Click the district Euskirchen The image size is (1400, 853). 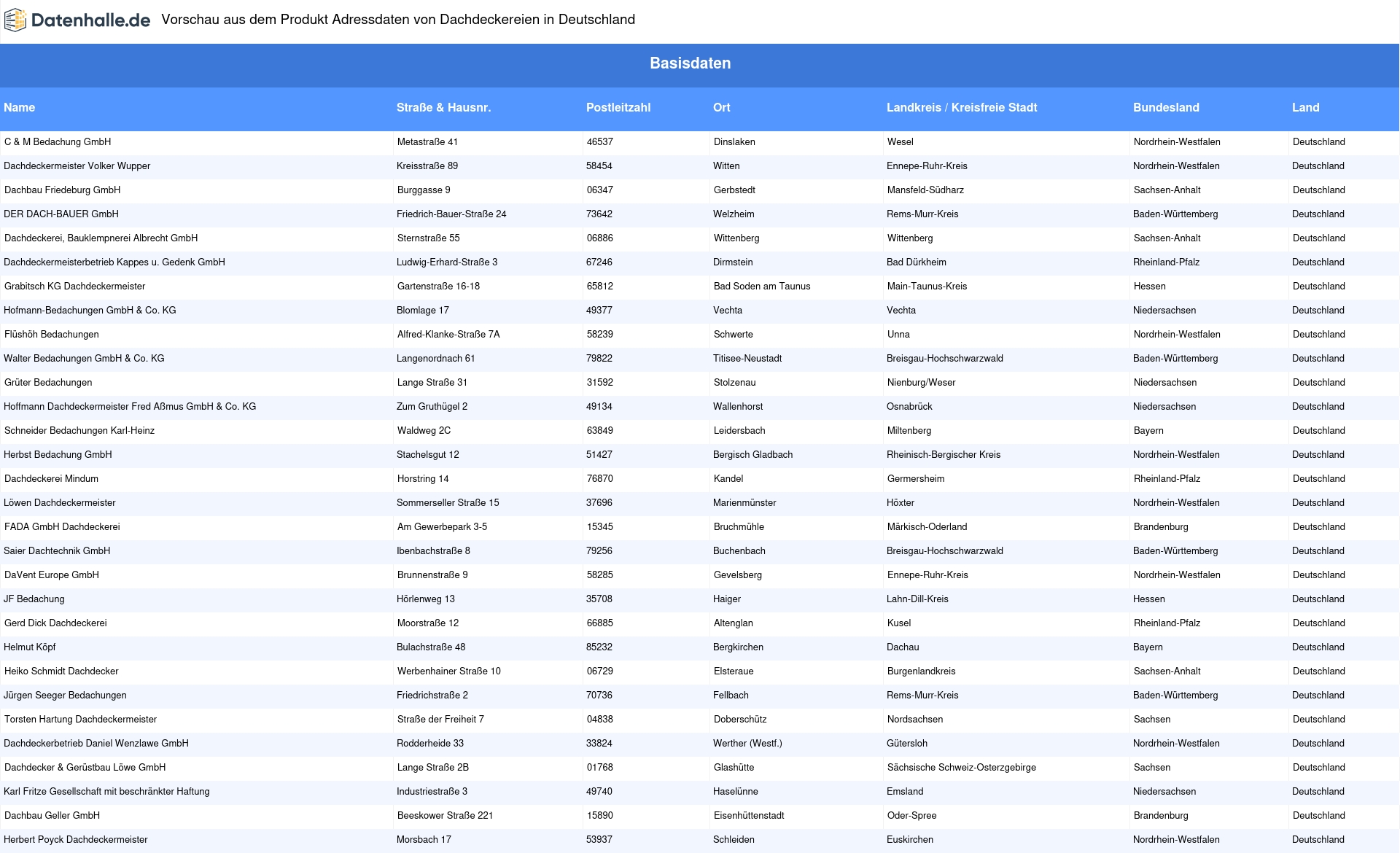pos(910,840)
